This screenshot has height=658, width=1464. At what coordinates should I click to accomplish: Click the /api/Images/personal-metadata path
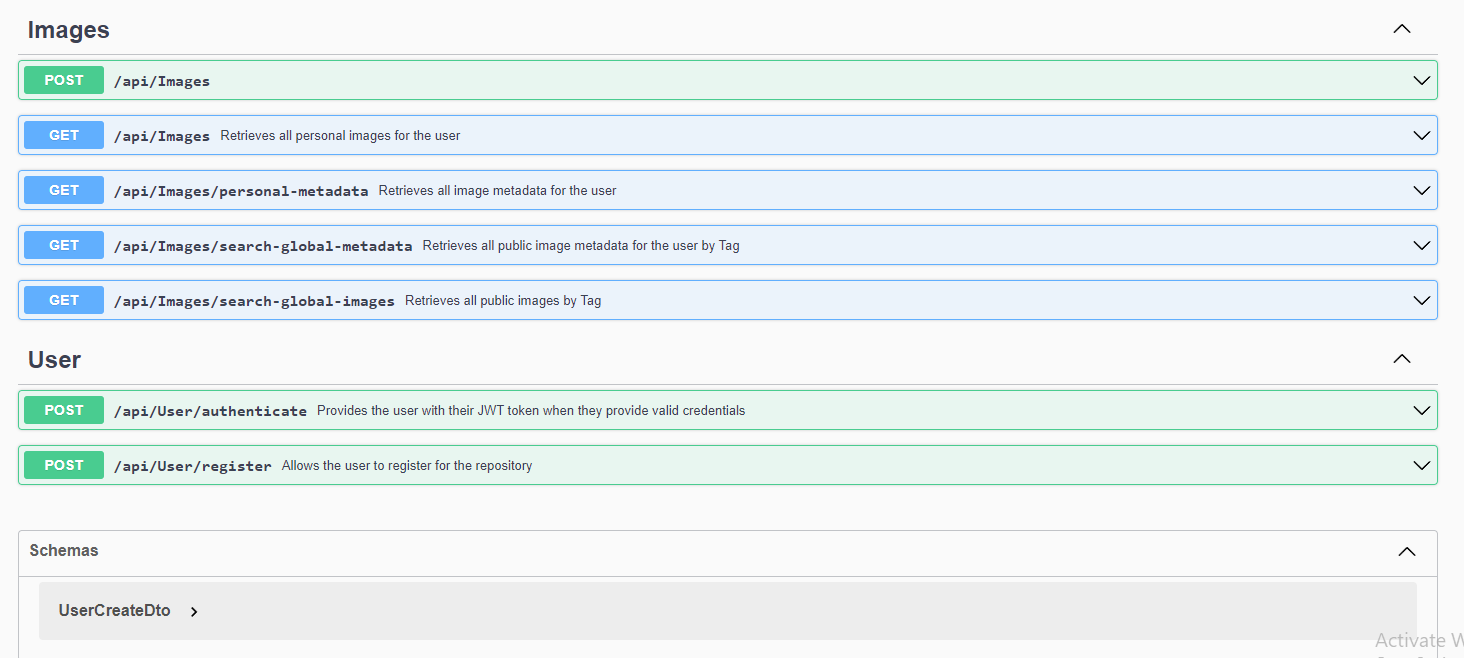pos(241,191)
